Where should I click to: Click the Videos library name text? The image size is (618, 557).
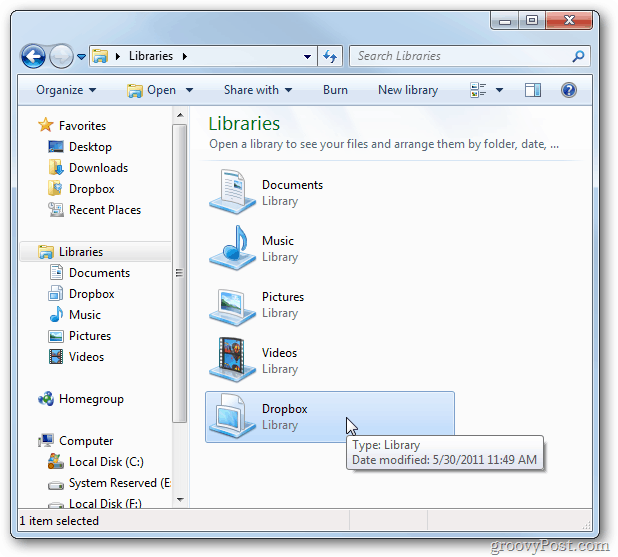[279, 353]
